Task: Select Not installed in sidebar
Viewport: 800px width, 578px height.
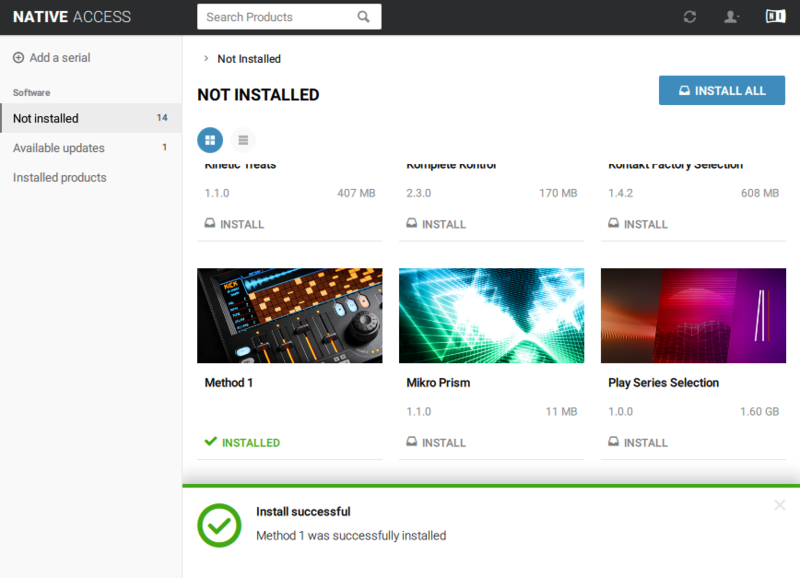Action: [x=91, y=118]
